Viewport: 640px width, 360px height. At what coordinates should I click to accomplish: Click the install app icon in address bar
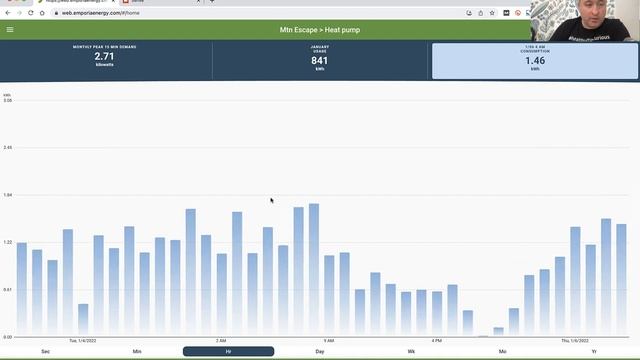click(469, 13)
